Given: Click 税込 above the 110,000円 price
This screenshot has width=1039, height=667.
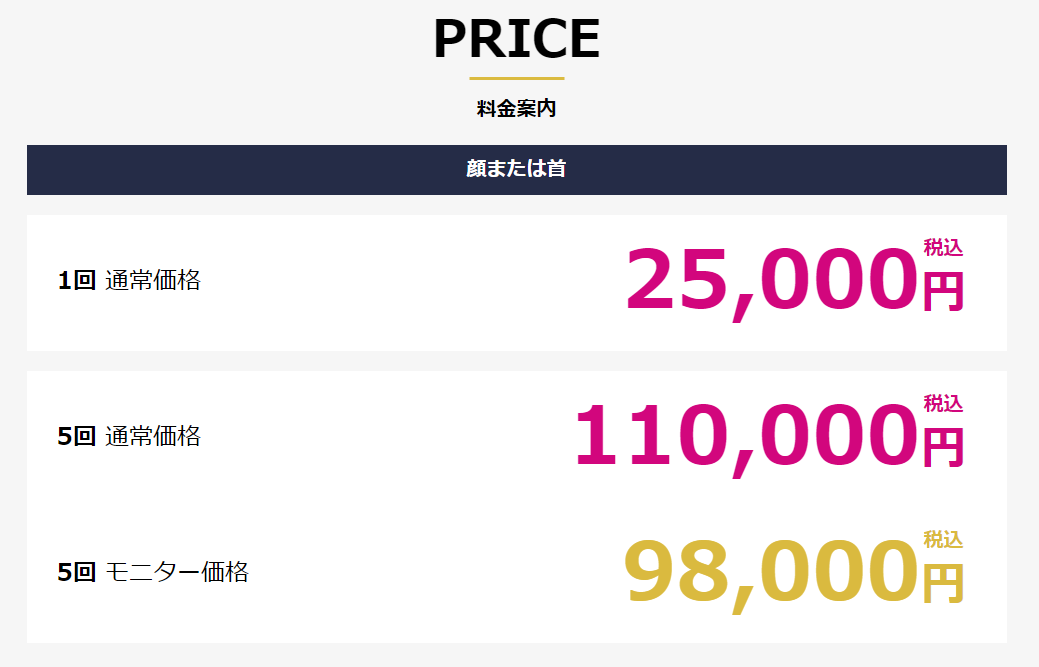Looking at the screenshot, I should pos(944,403).
